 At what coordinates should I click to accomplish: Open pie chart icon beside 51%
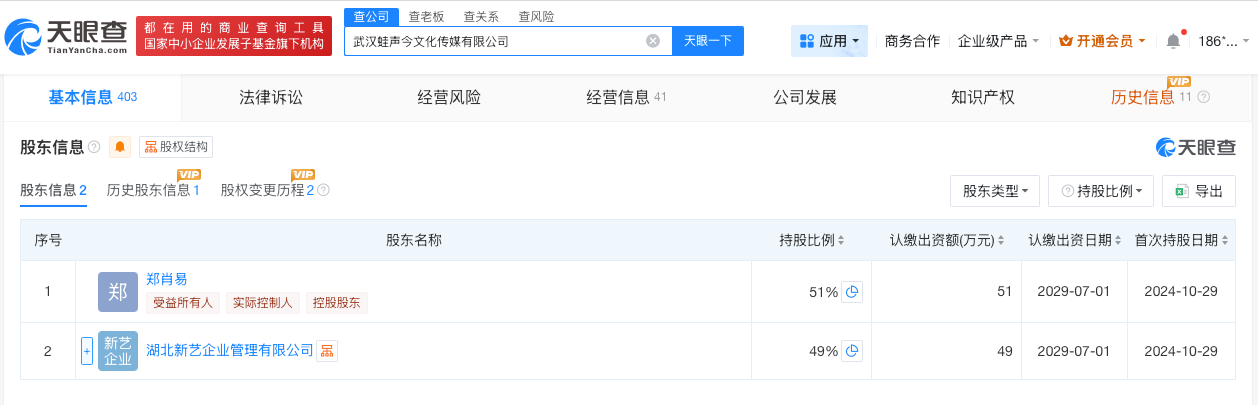click(852, 292)
